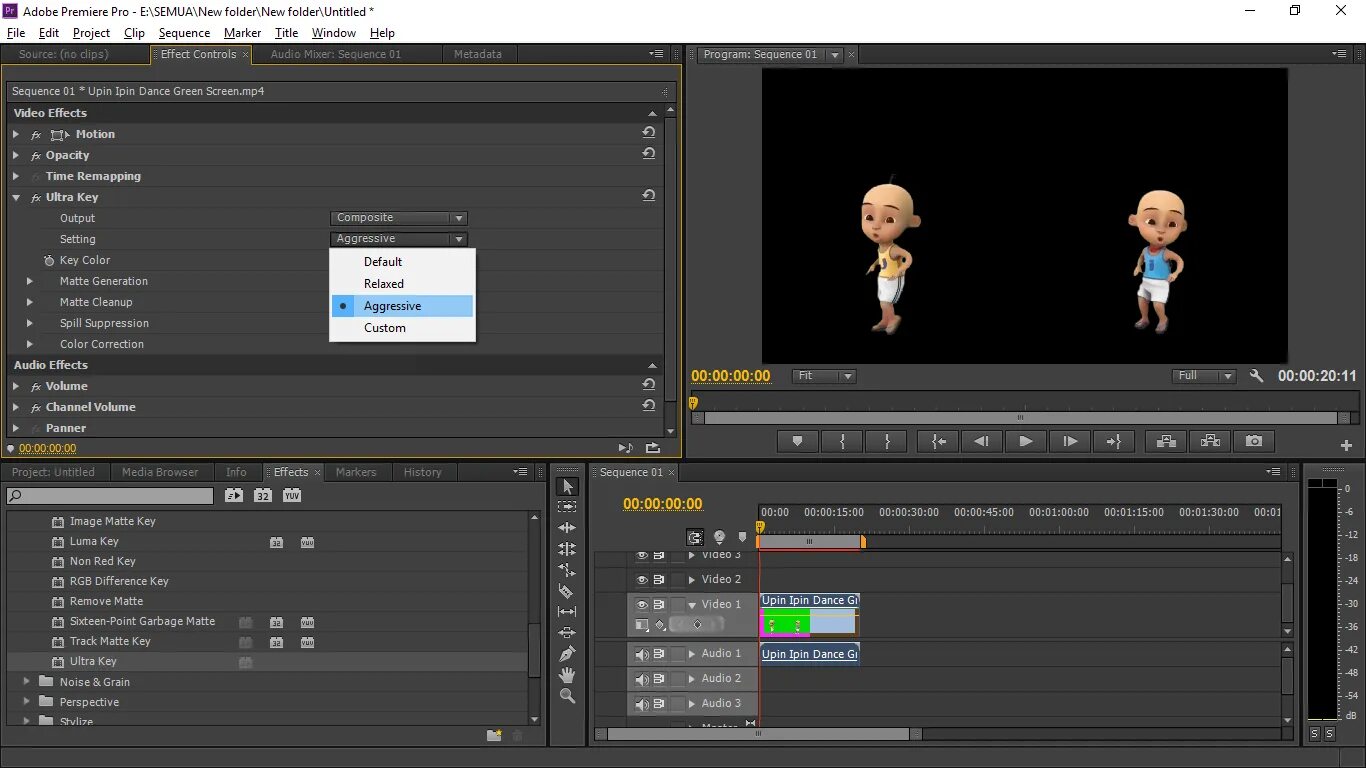1366x768 pixels.
Task: Reset the Ultra Key effect
Action: pos(649,196)
